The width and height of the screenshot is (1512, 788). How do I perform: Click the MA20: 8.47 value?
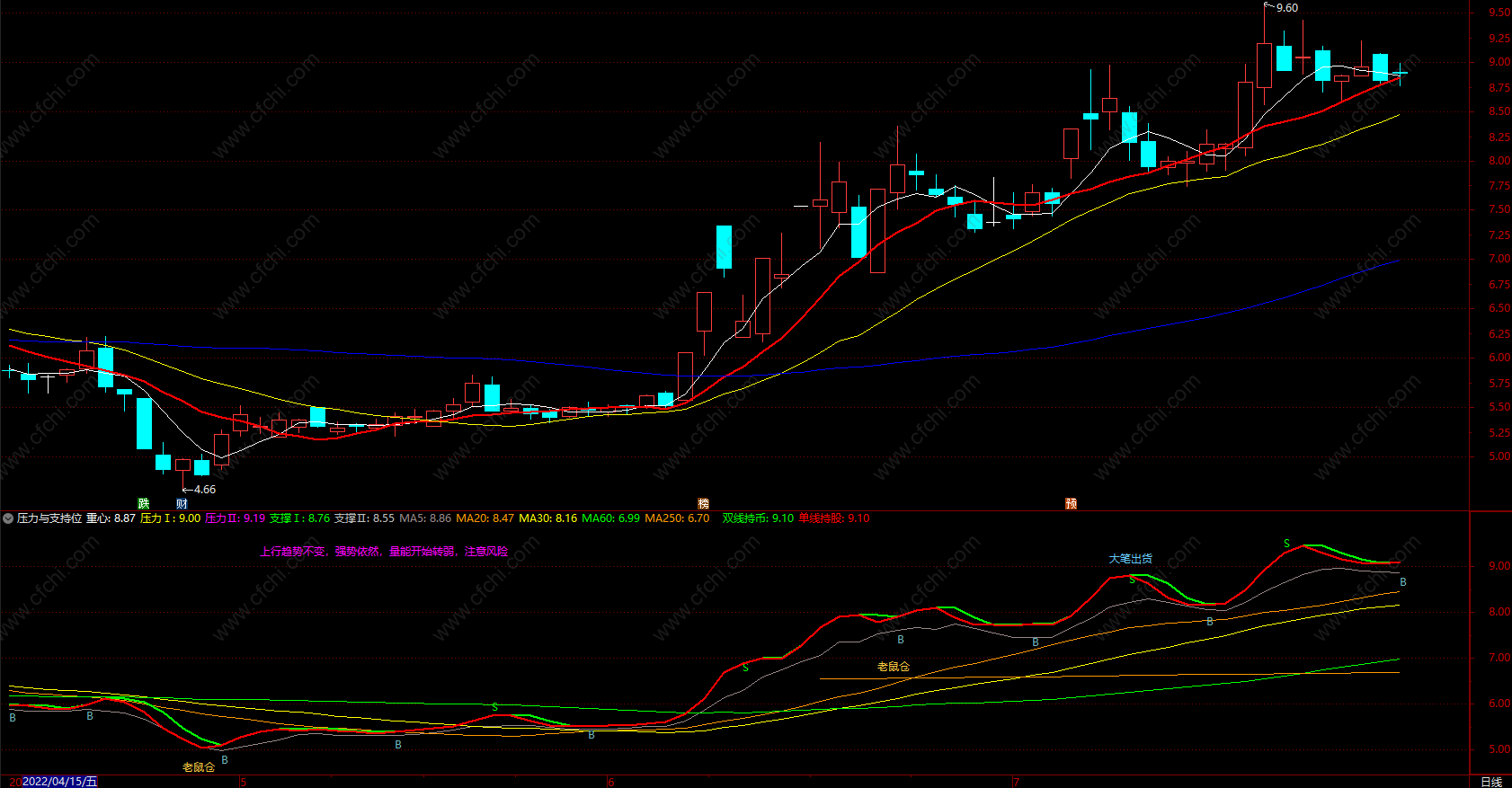pyautogui.click(x=485, y=518)
